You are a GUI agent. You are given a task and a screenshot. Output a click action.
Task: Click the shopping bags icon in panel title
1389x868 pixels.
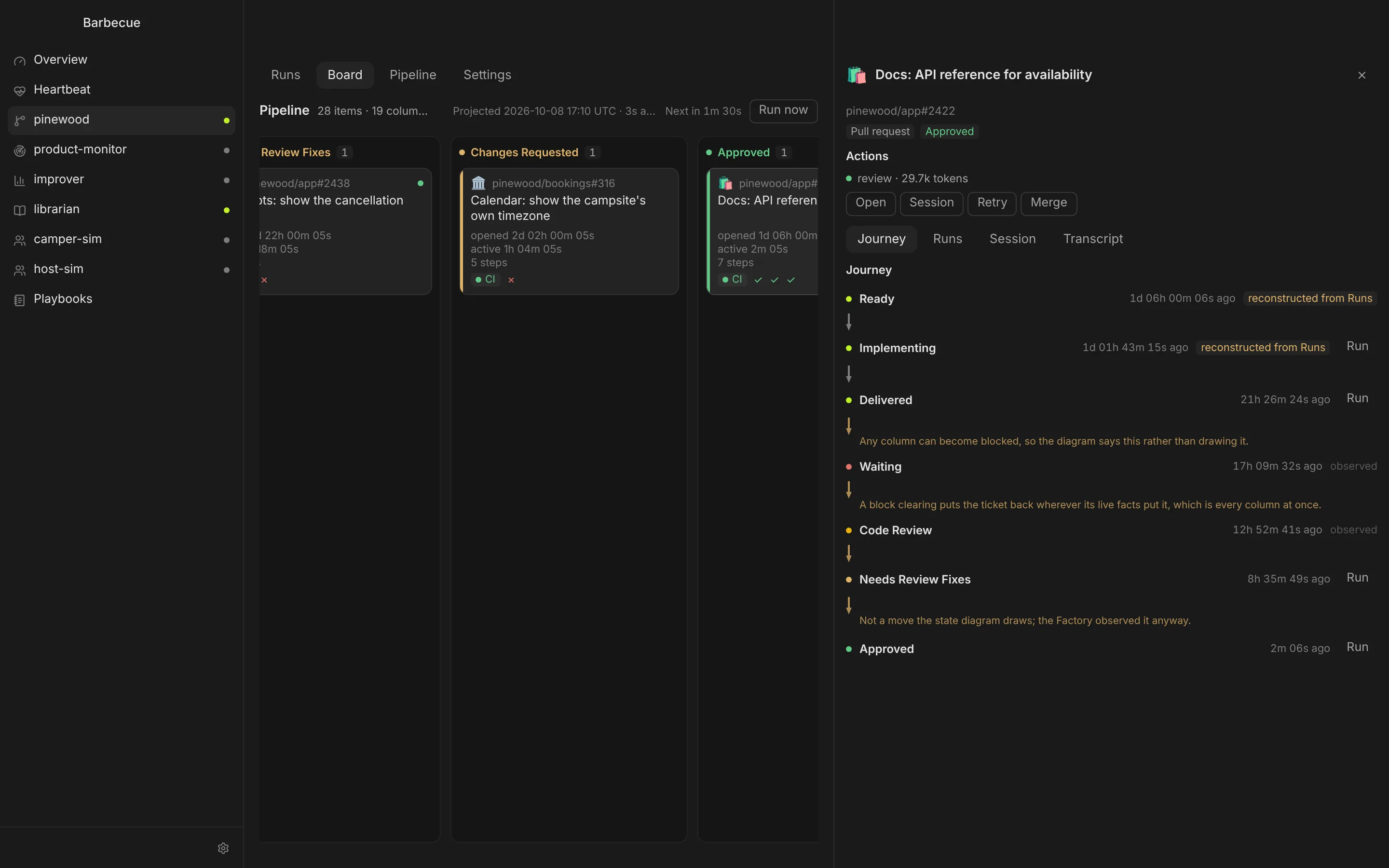pos(857,75)
